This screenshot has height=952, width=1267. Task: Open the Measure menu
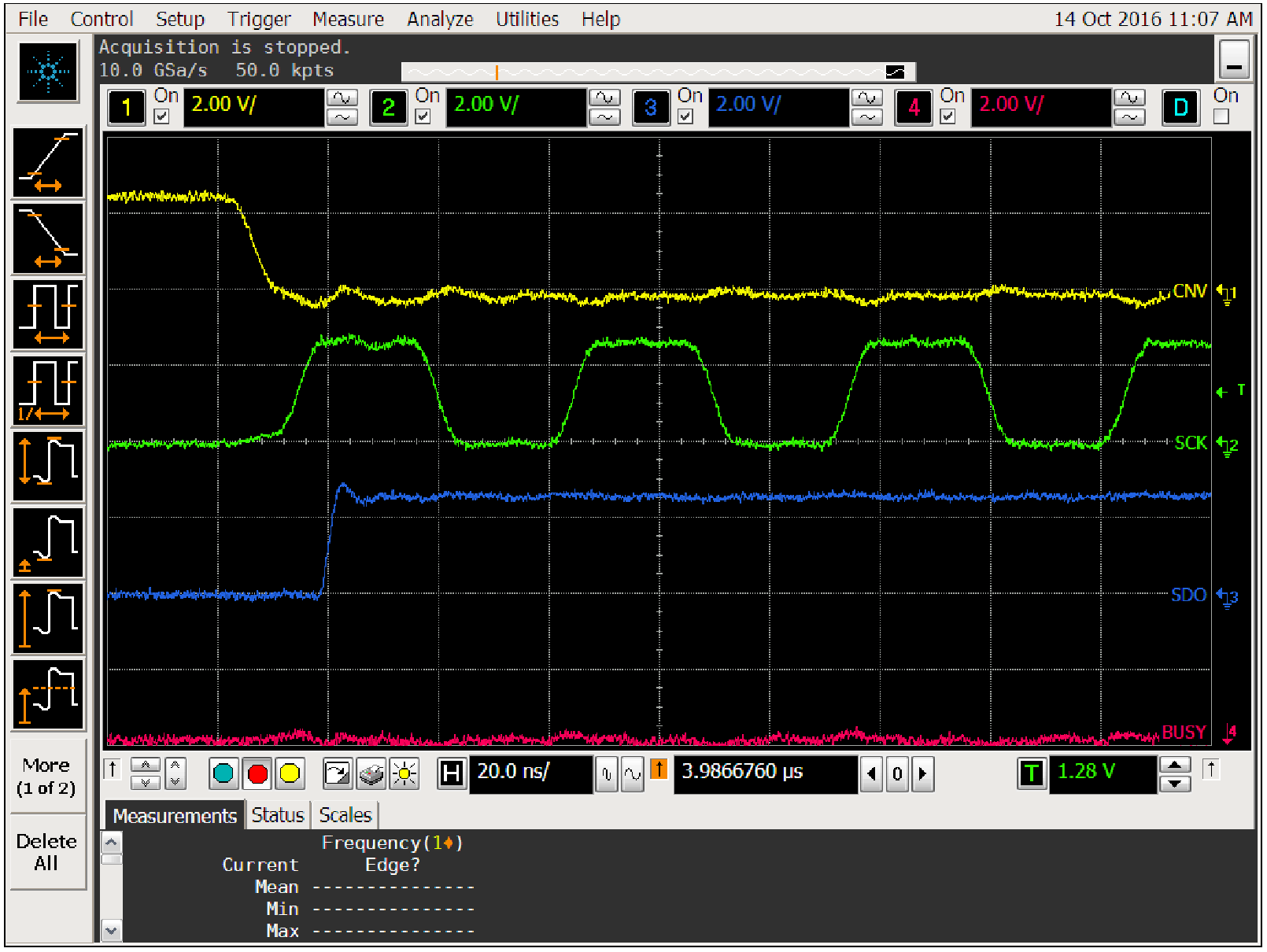(348, 19)
